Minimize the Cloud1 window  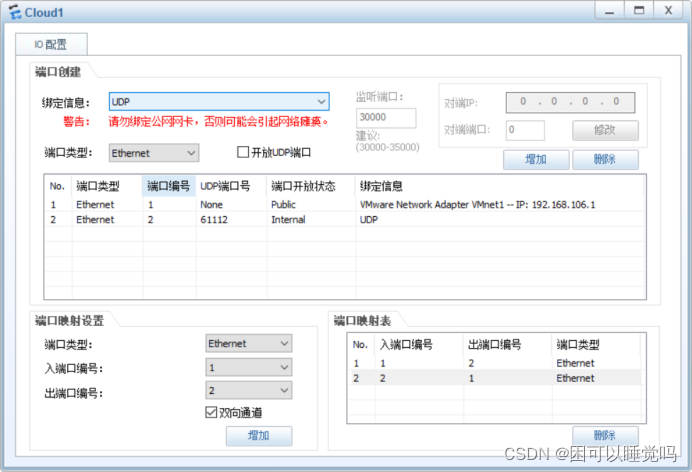(609, 11)
